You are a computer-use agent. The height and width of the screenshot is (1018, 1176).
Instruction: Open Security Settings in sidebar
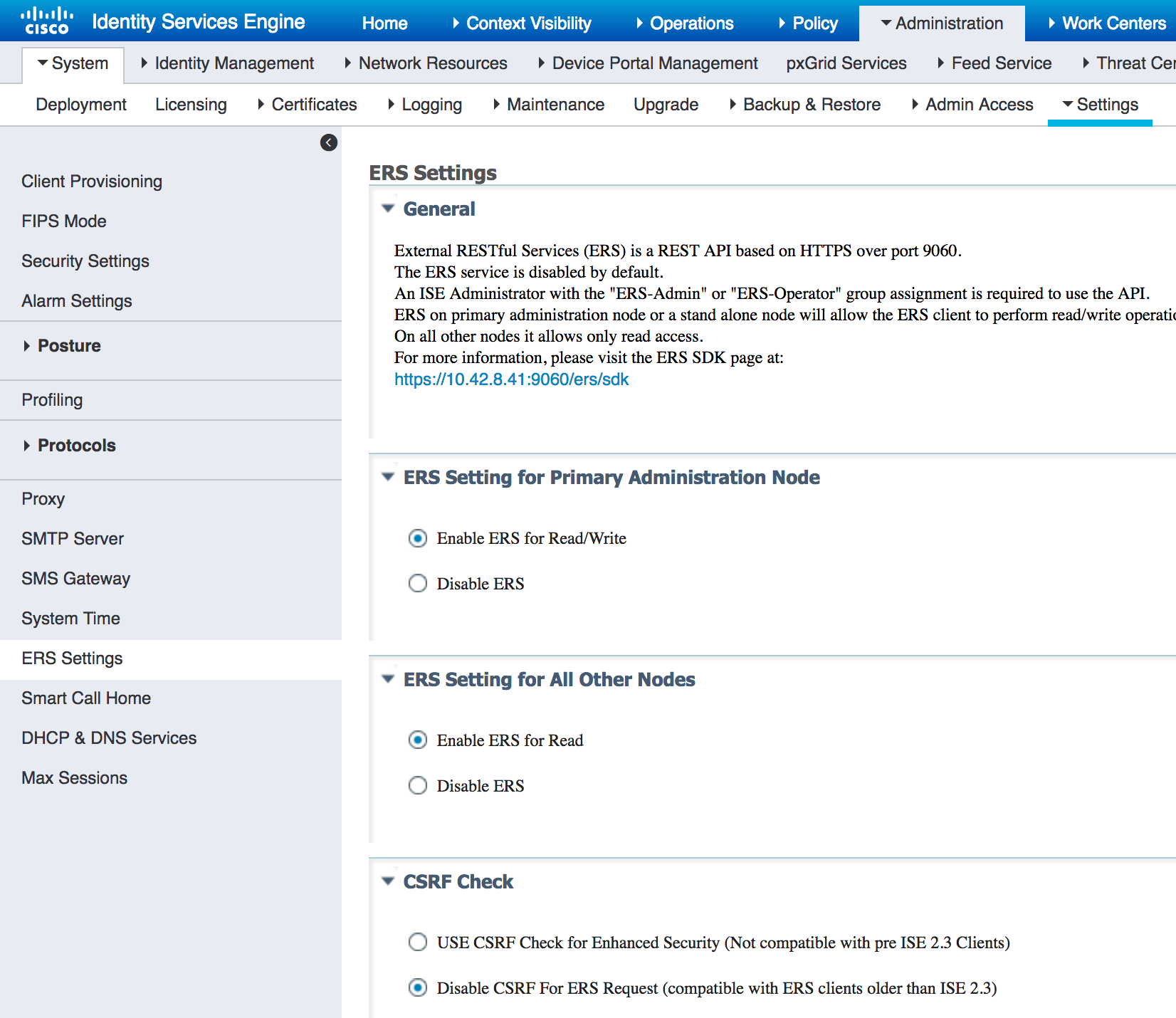[85, 261]
